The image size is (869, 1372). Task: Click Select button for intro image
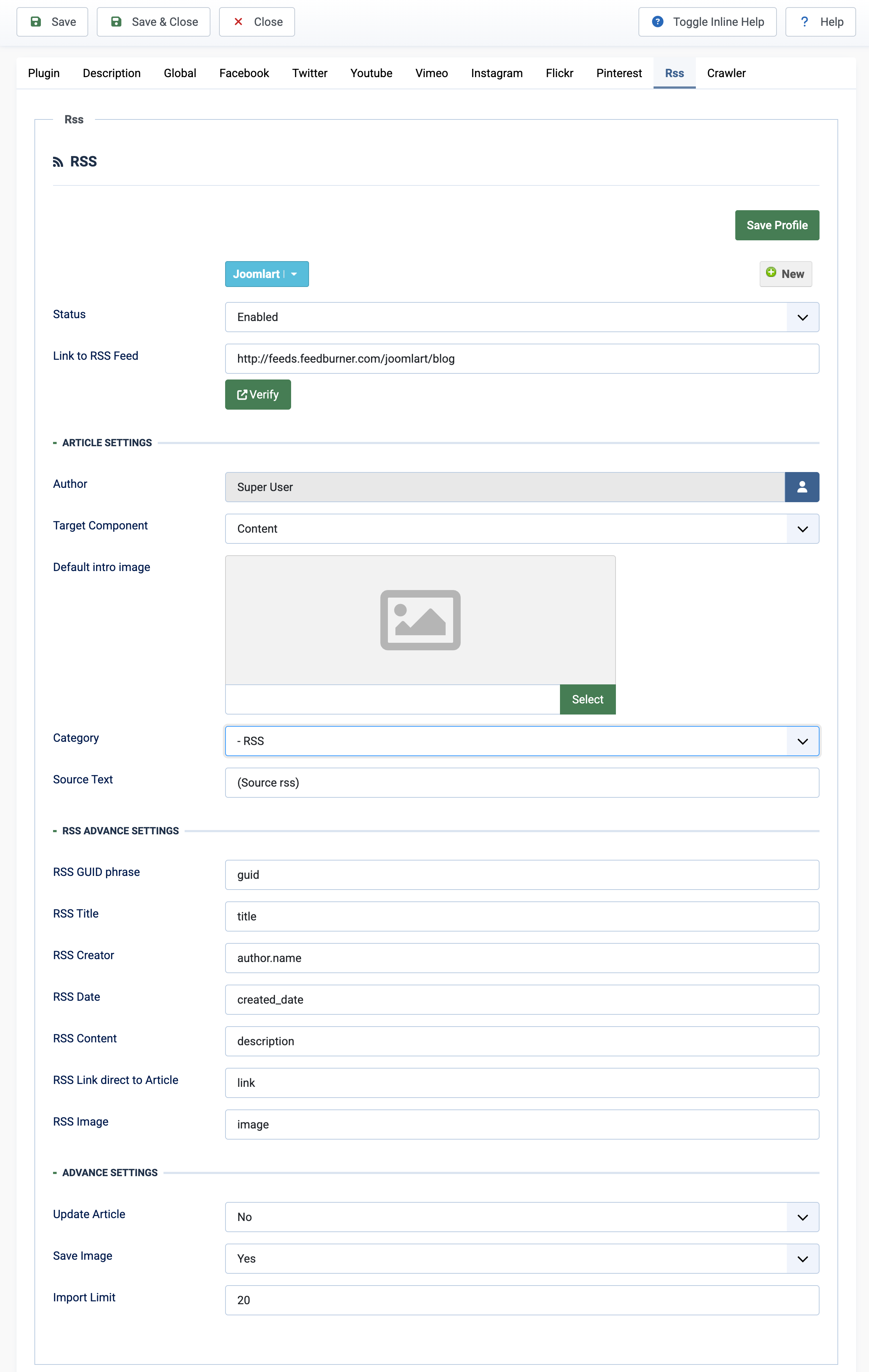pyautogui.click(x=587, y=699)
